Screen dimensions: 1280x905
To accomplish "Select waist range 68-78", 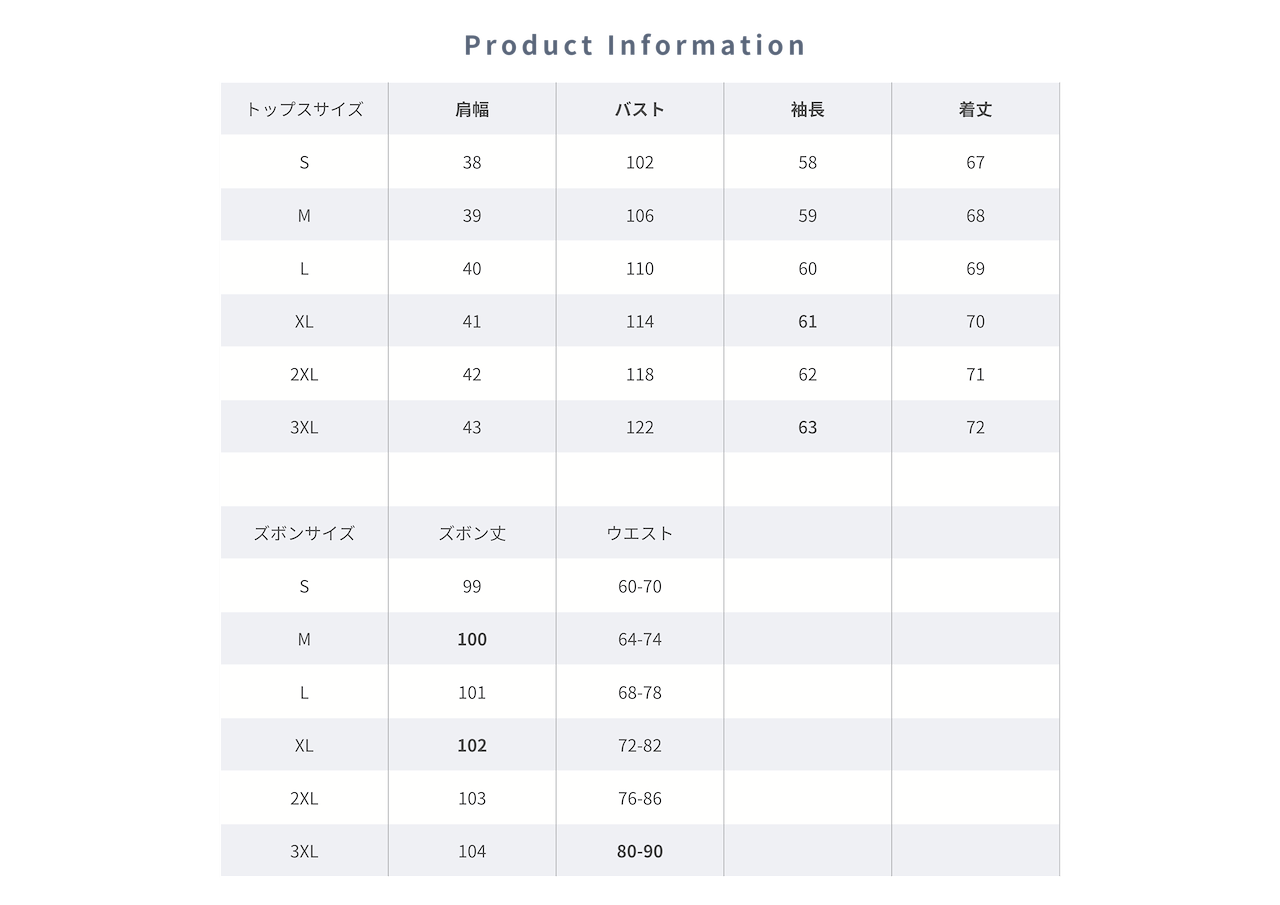I will point(640,692).
